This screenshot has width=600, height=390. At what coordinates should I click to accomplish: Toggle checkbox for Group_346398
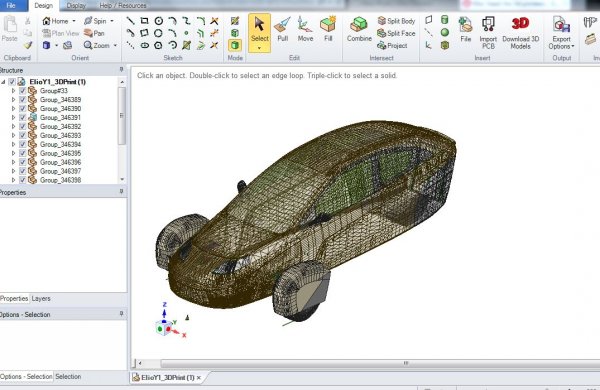(x=23, y=180)
